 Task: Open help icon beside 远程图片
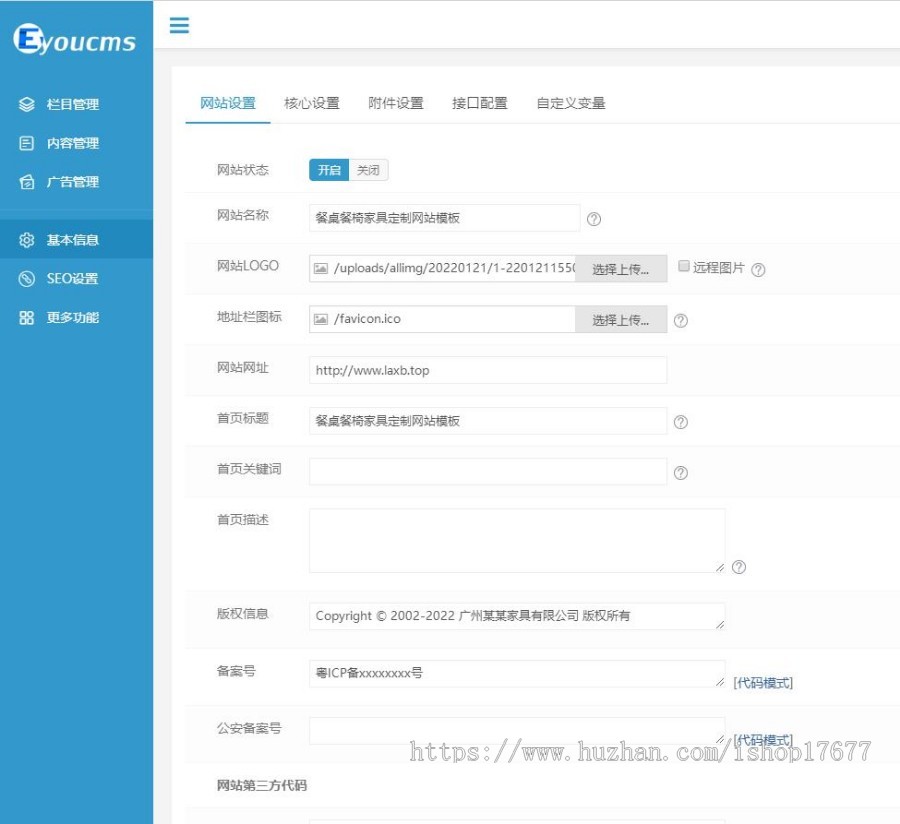click(758, 270)
